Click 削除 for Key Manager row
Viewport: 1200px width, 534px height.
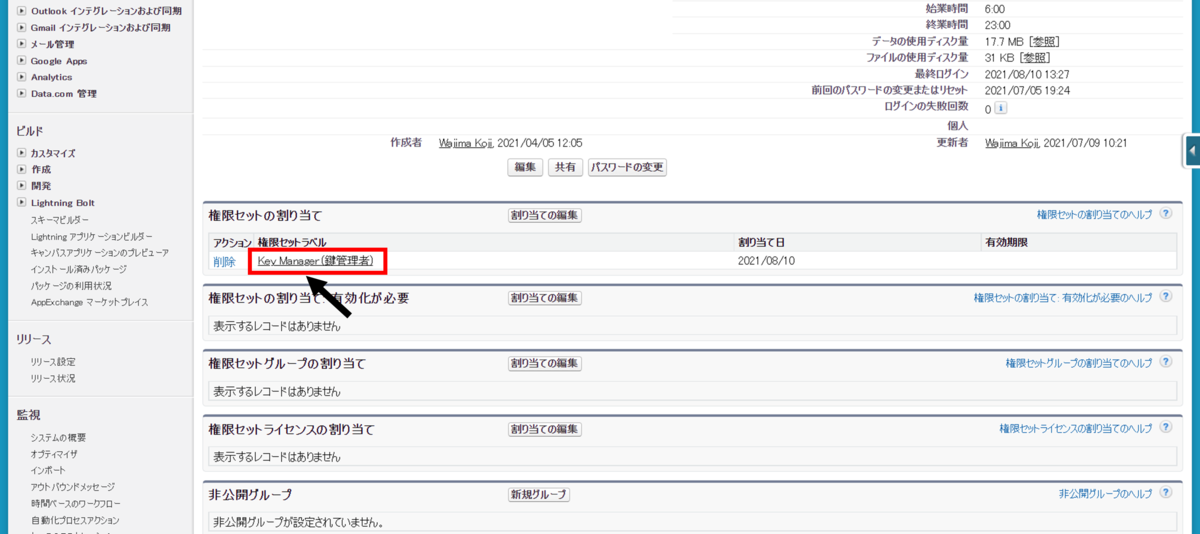click(224, 262)
